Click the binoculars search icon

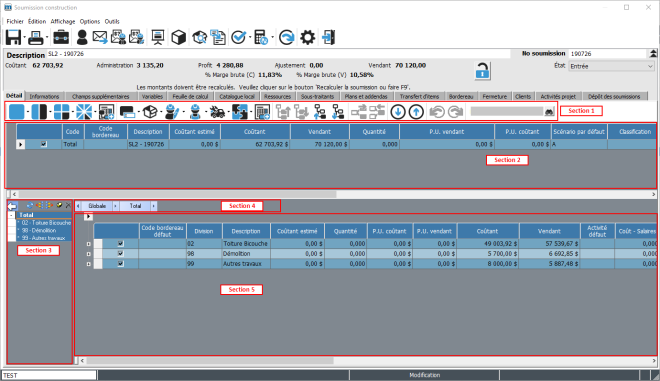coord(549,112)
